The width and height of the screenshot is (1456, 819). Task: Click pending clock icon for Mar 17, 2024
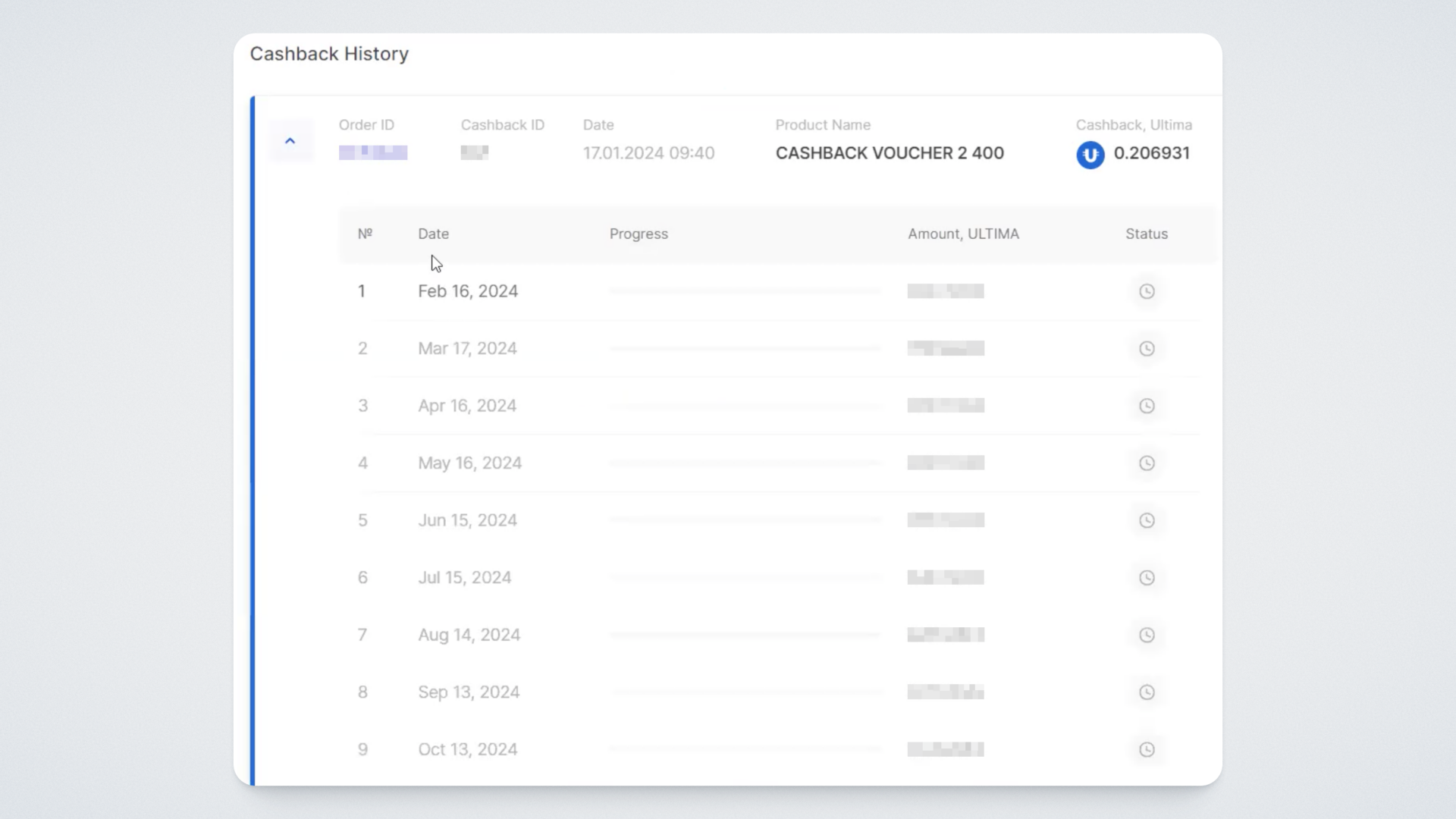point(1147,349)
